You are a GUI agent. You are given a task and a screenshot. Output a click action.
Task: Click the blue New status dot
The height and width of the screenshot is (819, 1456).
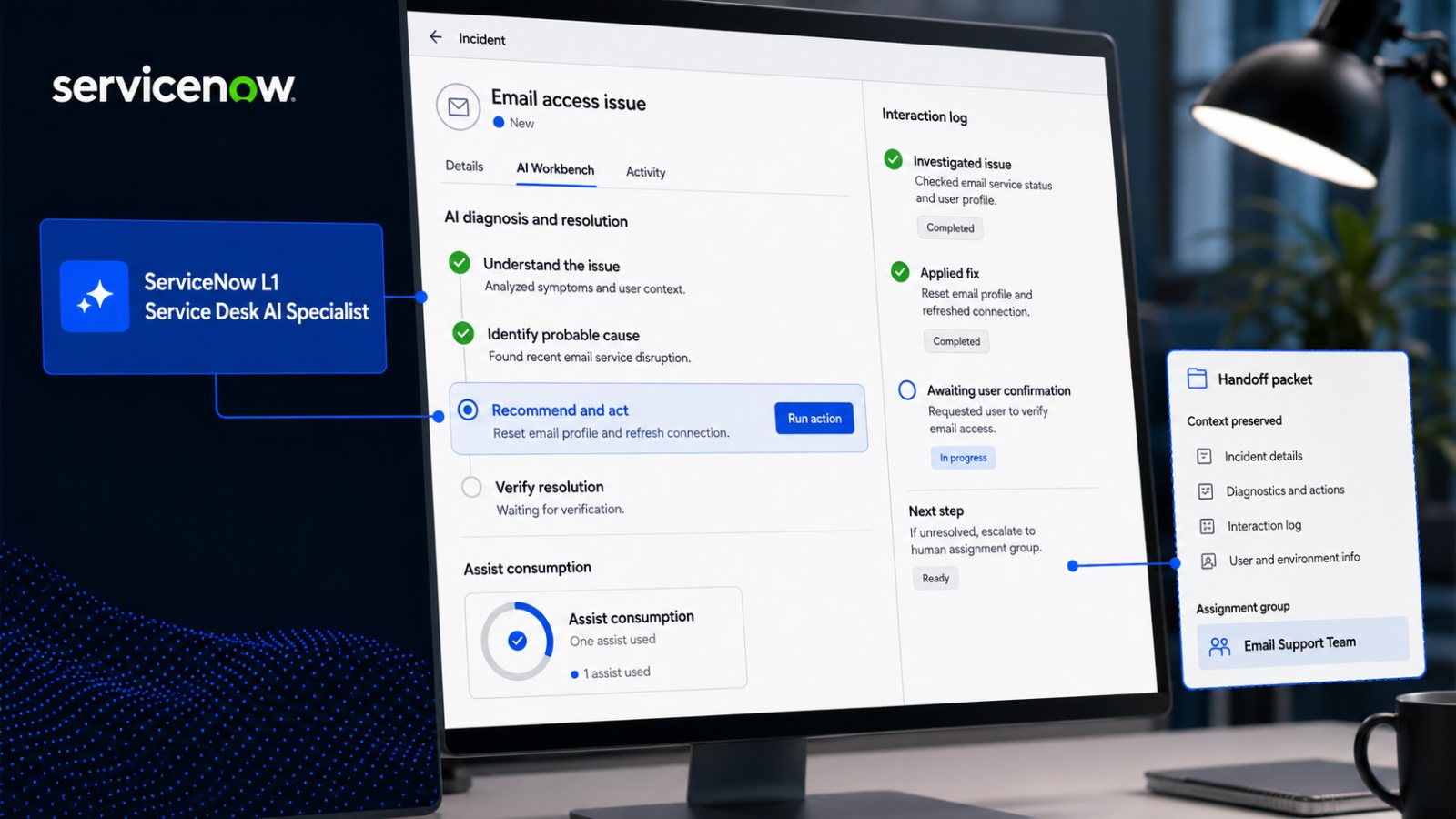coord(499,122)
